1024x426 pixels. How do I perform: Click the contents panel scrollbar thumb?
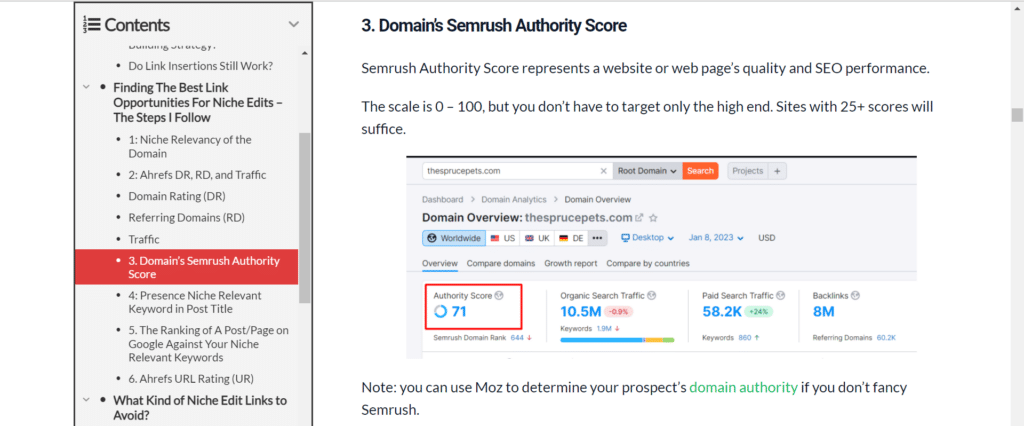pyautogui.click(x=304, y=218)
